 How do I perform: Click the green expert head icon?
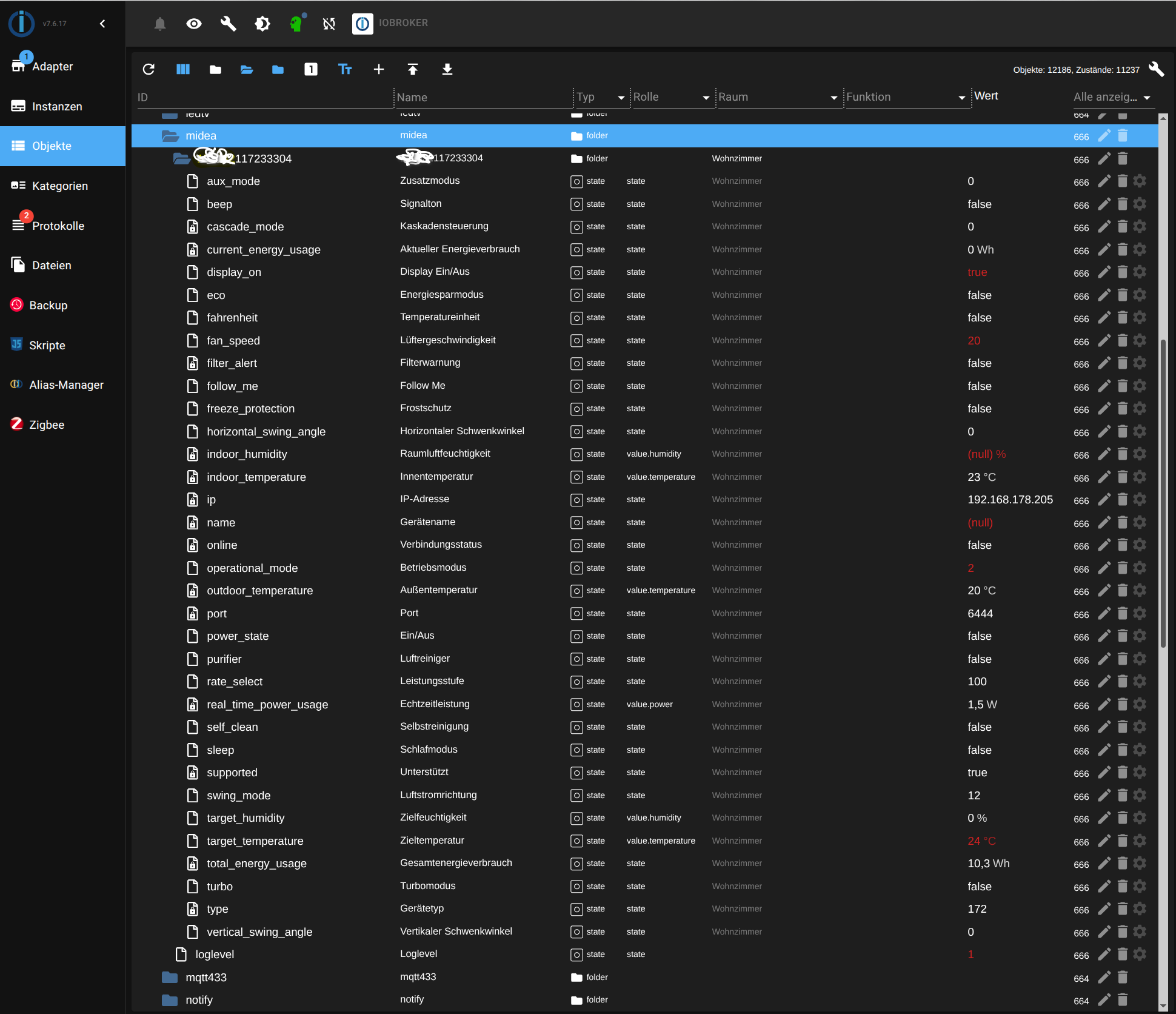click(x=296, y=24)
